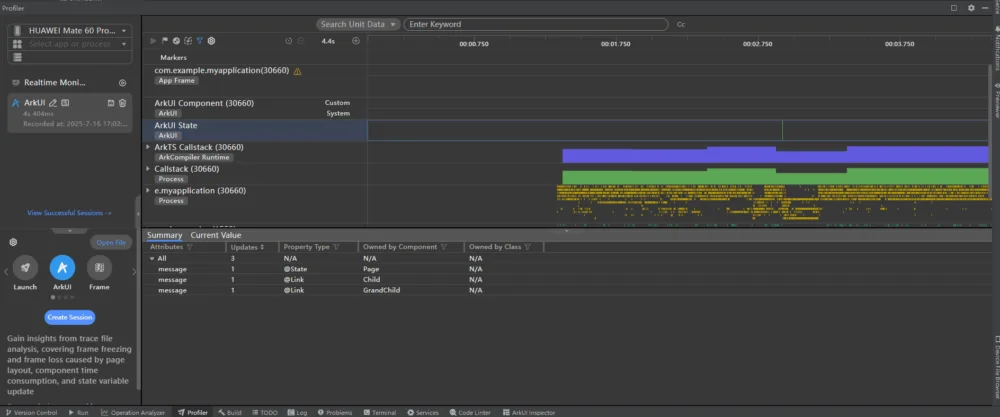Select the message row owned by Child
This screenshot has width=1000, height=417.
tap(344, 279)
